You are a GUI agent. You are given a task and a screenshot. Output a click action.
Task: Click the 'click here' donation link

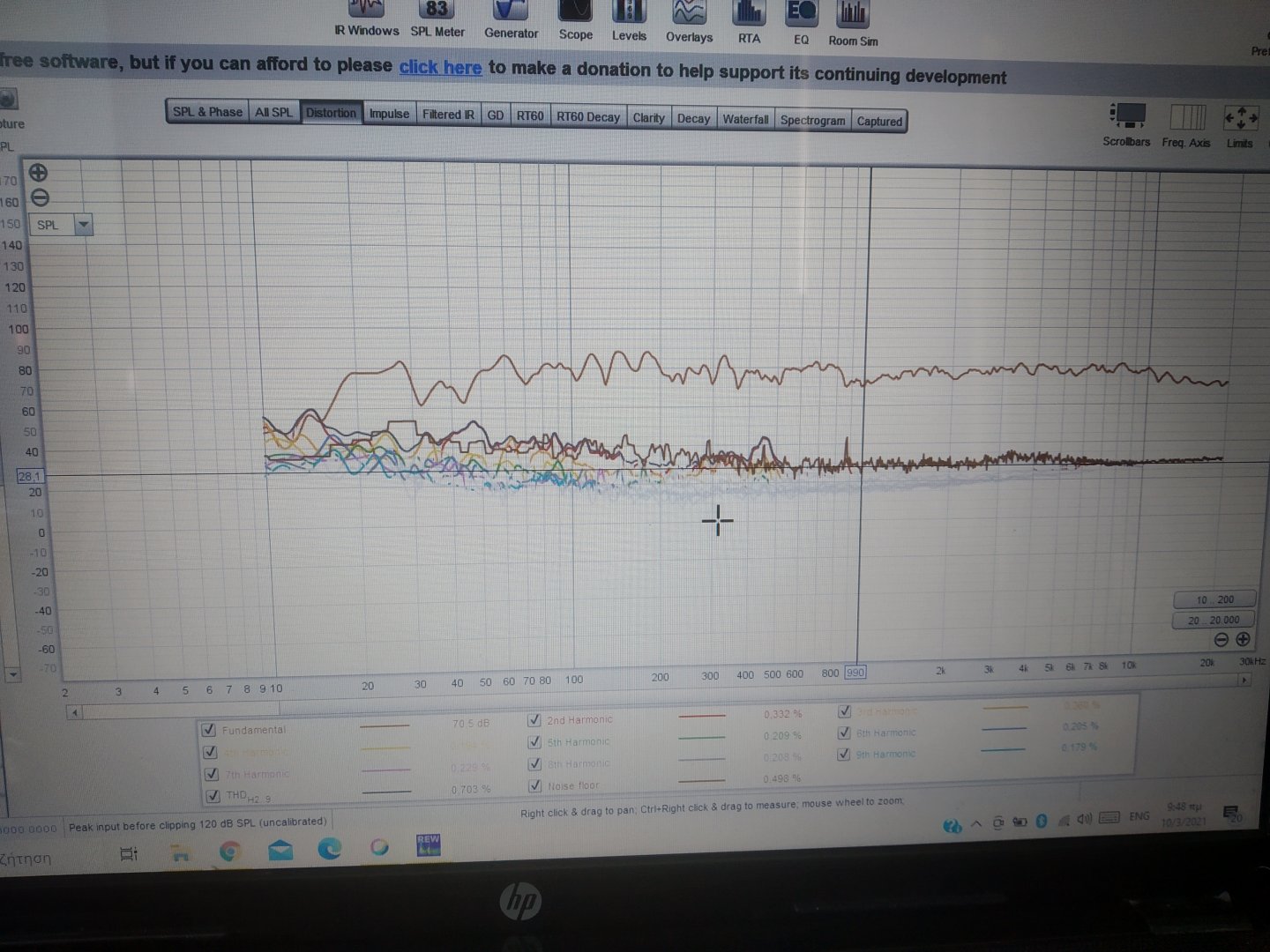(440, 68)
